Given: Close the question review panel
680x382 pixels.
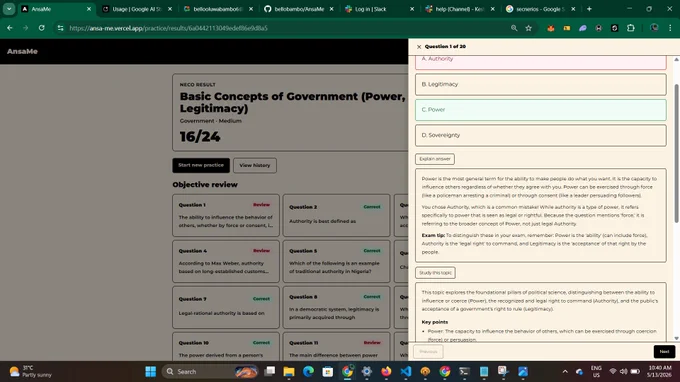Looking at the screenshot, I should point(419,46).
